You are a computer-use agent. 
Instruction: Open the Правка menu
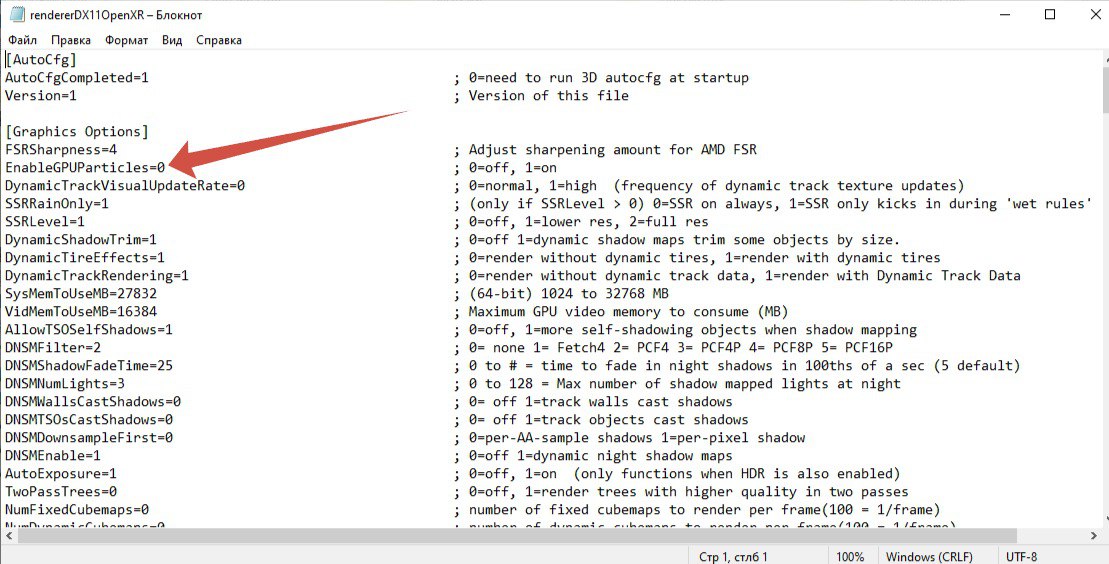(x=71, y=40)
